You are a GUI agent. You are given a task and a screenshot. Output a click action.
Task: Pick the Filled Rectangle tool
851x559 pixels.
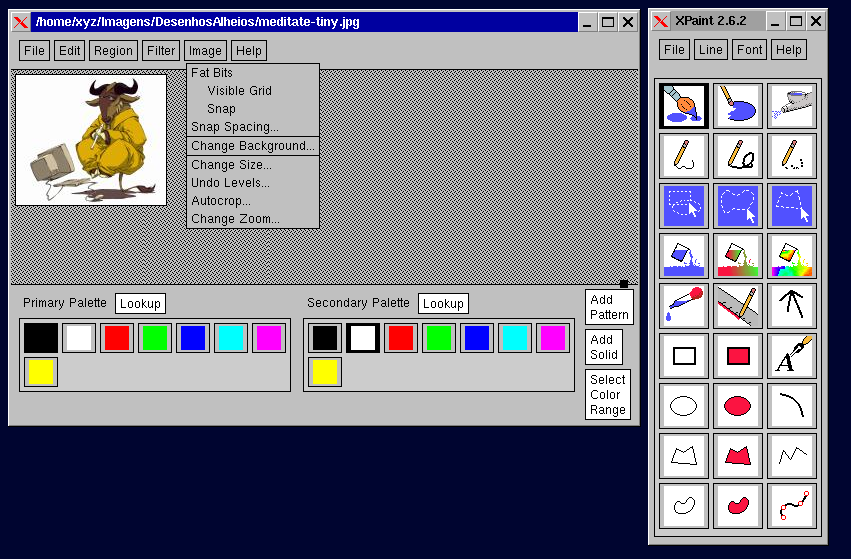pyautogui.click(x=738, y=355)
